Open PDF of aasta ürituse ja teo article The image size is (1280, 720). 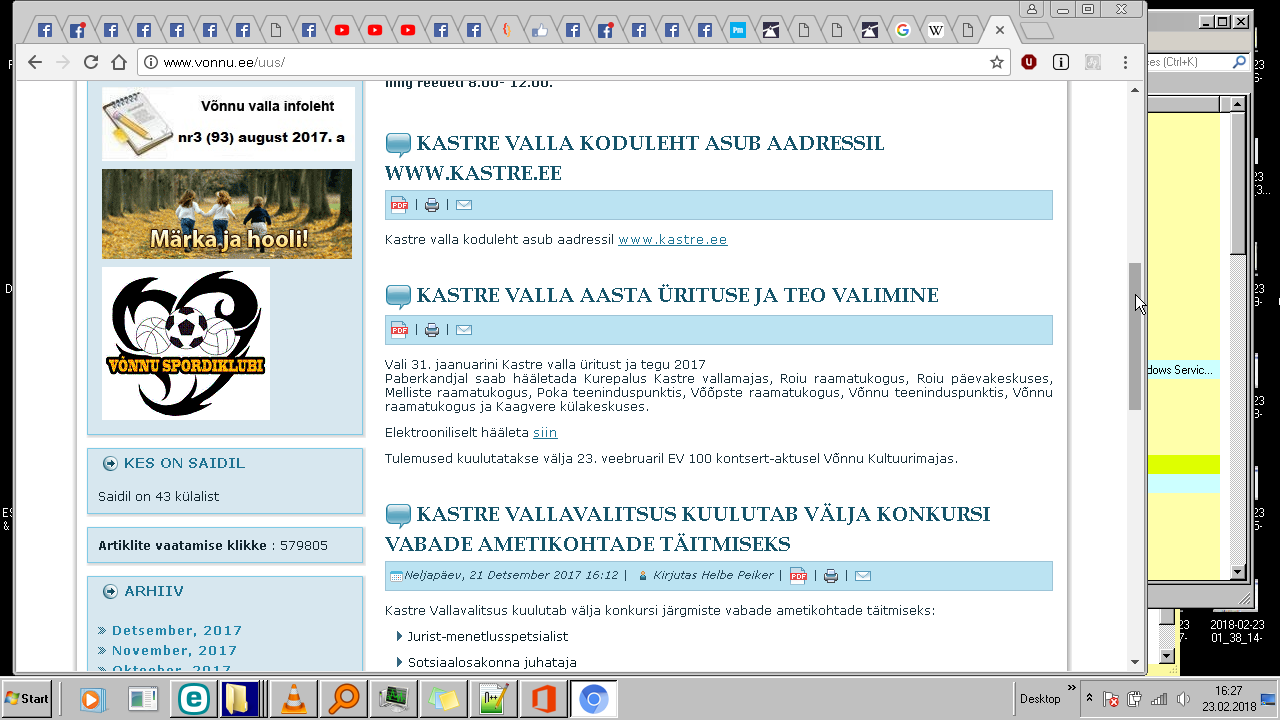(399, 330)
